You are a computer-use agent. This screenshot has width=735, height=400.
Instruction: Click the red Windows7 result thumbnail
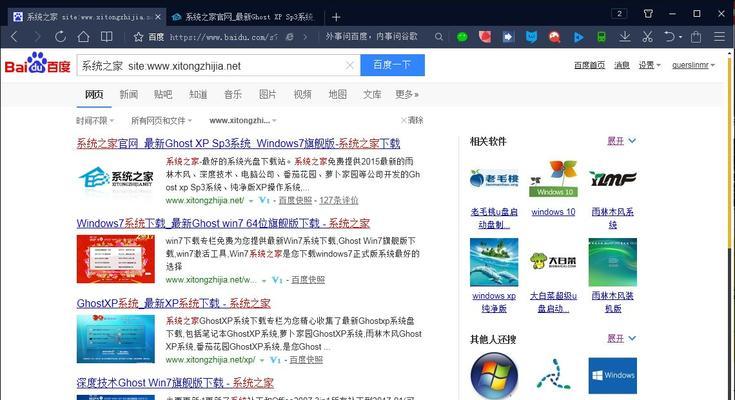click(115, 259)
